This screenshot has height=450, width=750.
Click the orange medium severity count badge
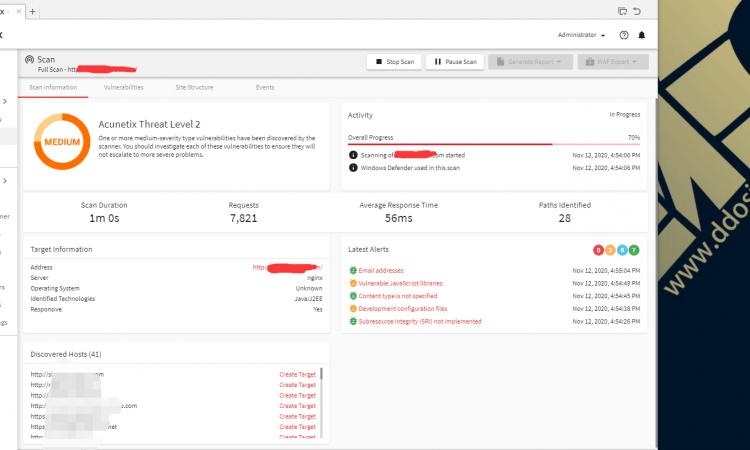coord(610,250)
